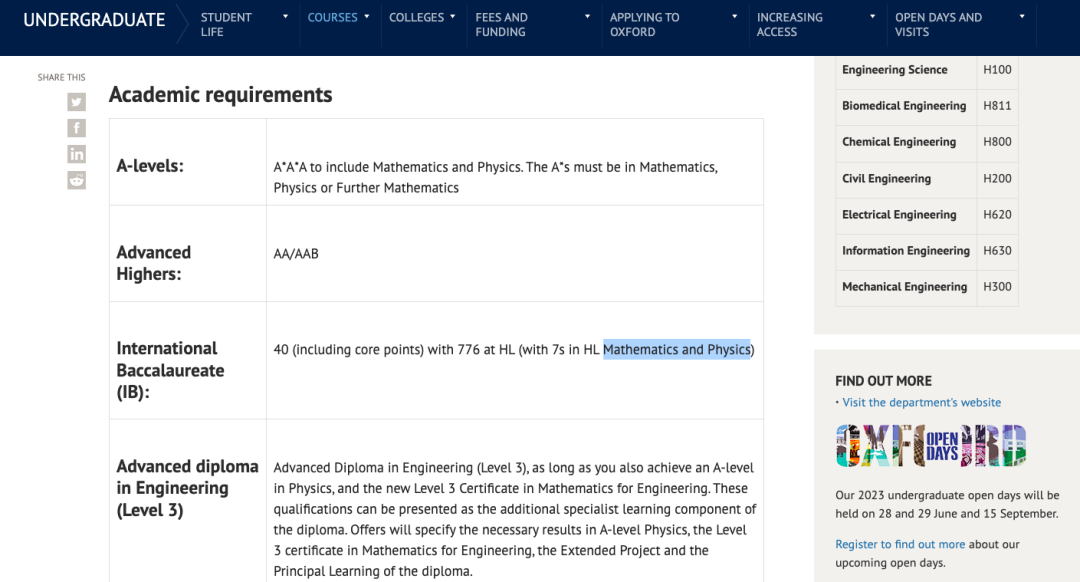Open the Colleges menu item

point(416,17)
